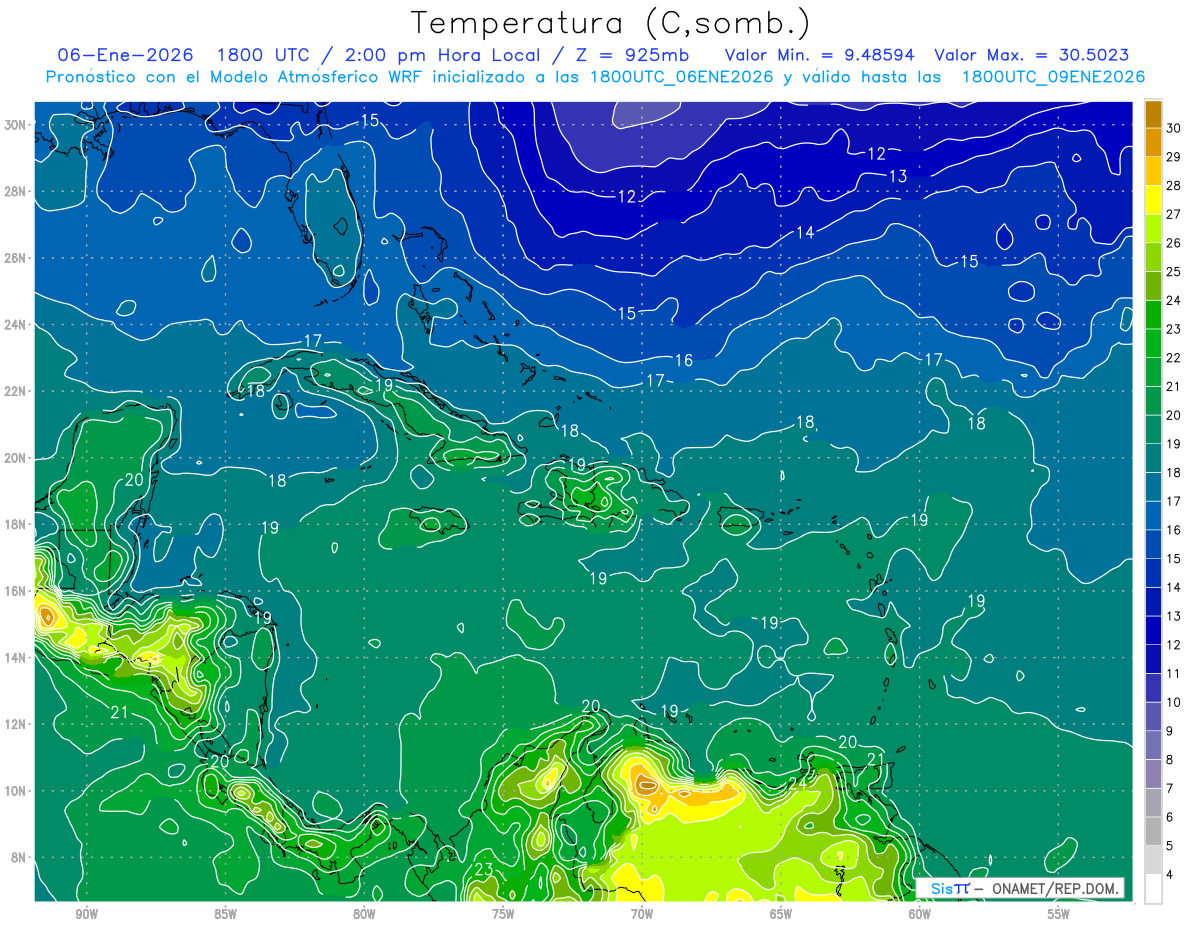Click the 14N latitude axis label
The width and height of the screenshot is (1200, 927).
[x=16, y=657]
